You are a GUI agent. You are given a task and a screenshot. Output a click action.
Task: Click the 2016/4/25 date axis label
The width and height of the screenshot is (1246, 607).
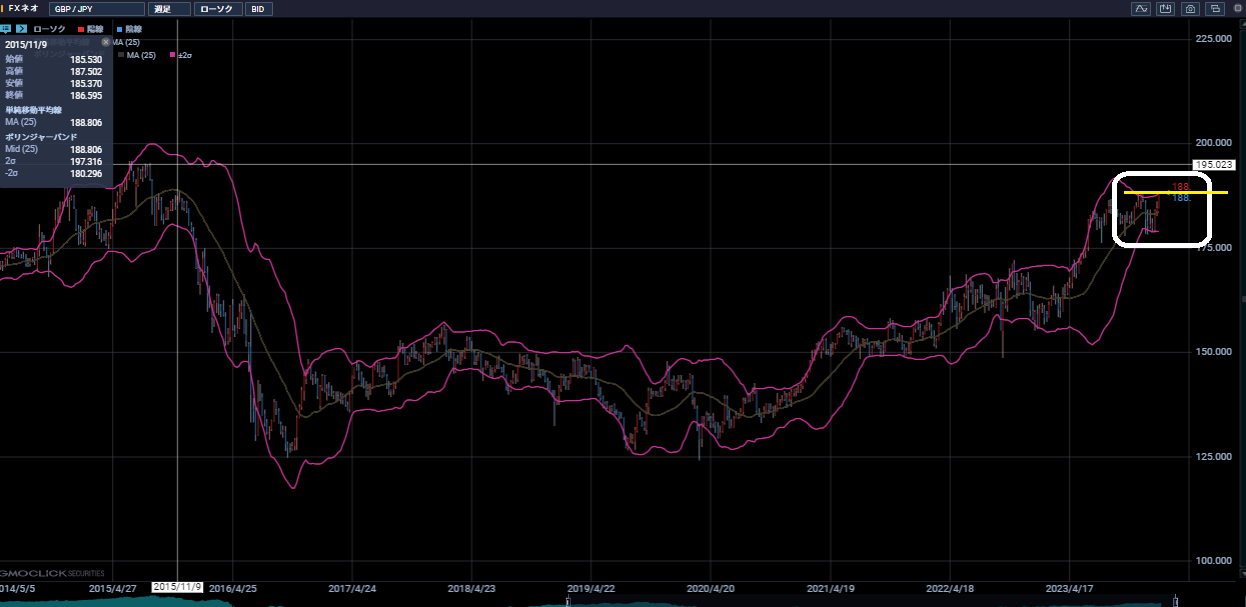231,588
